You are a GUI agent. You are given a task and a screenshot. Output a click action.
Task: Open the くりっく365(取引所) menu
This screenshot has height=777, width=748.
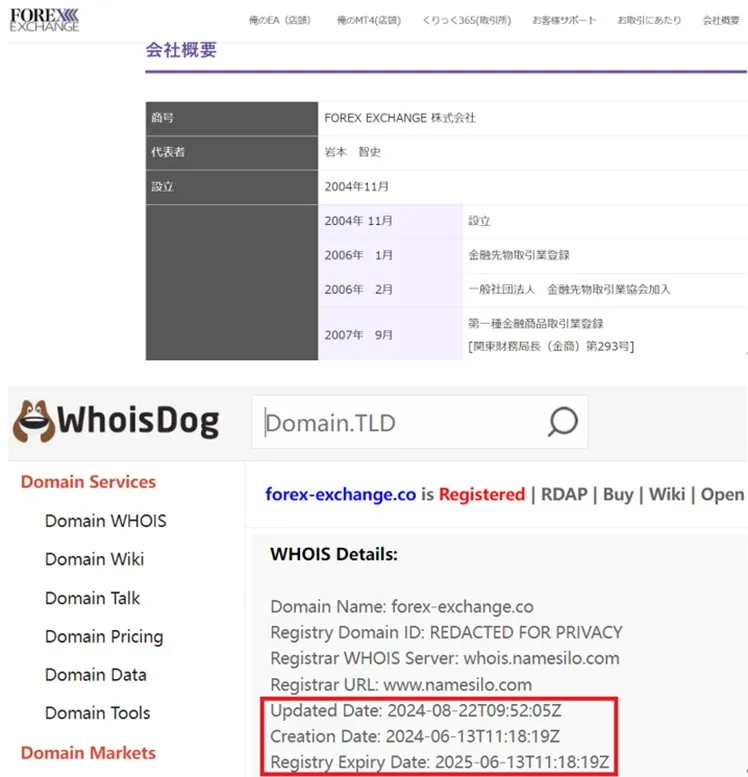pos(466,20)
